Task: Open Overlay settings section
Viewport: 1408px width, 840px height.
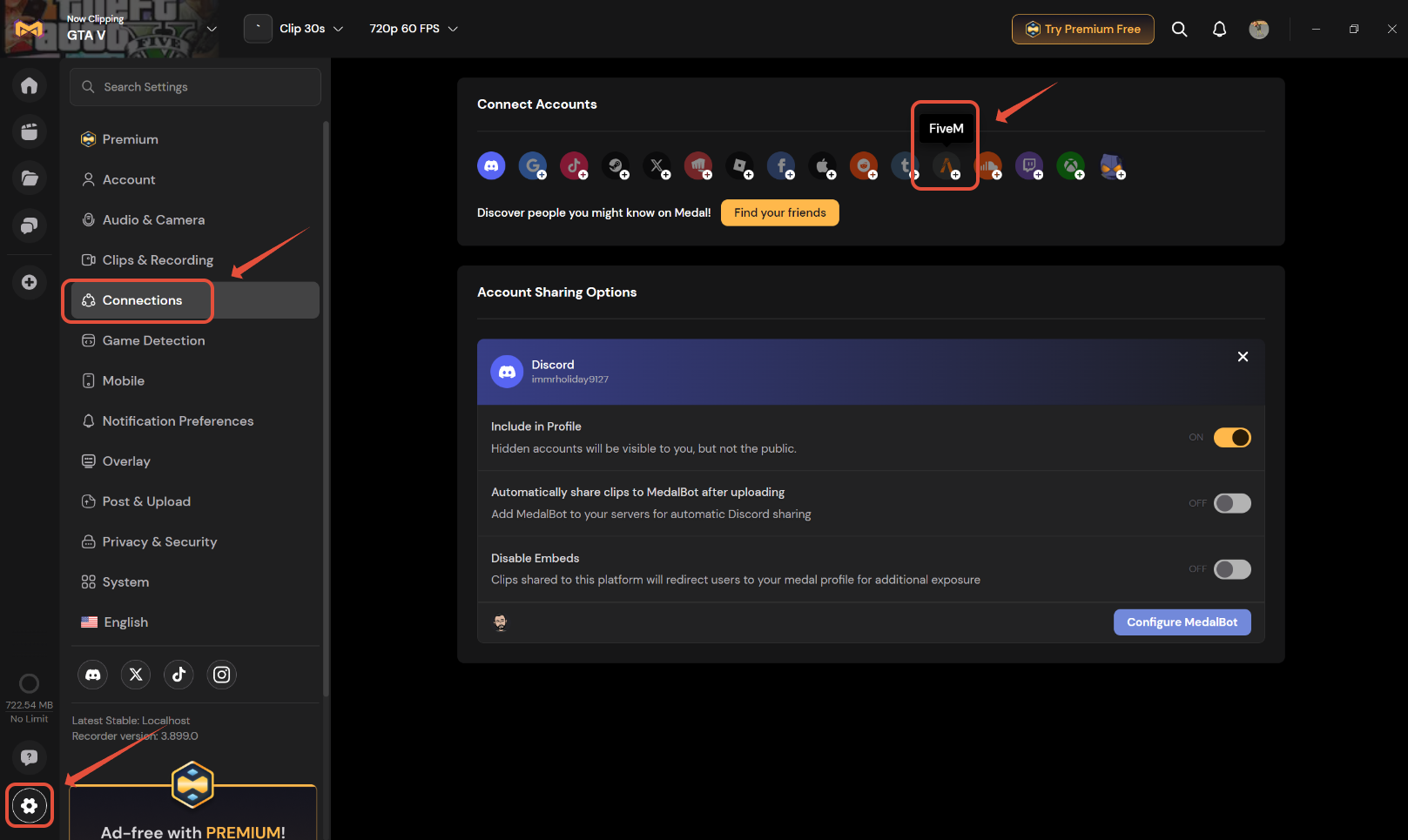Action: coord(195,461)
